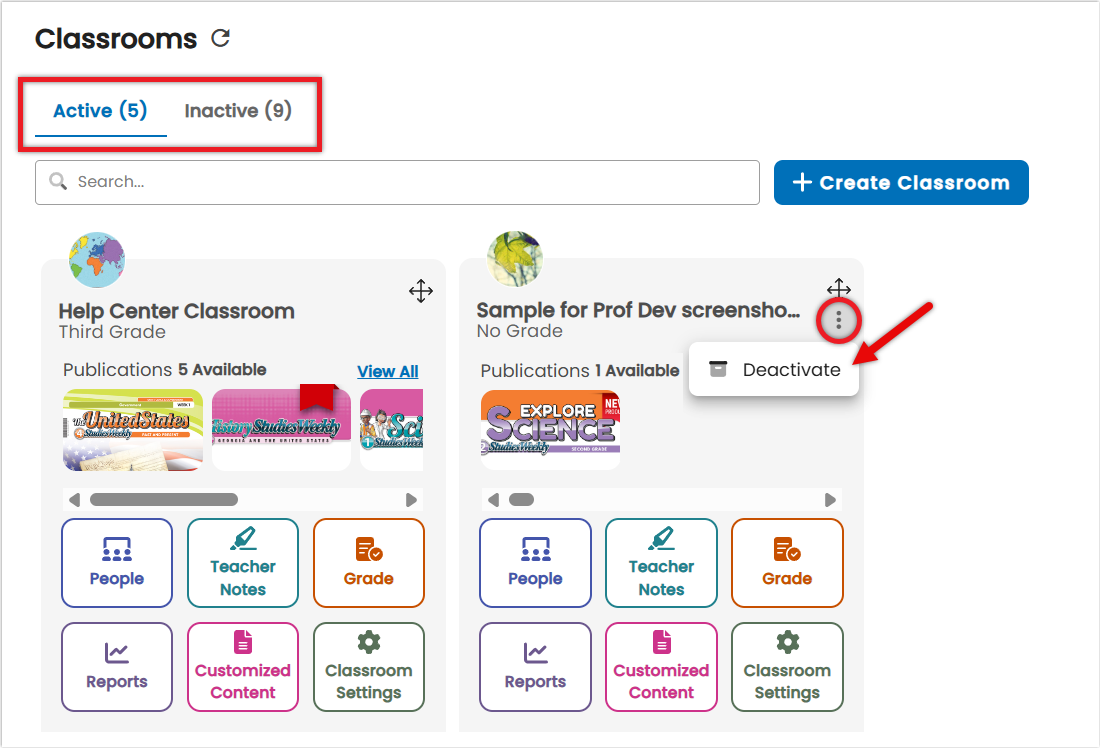Click the publications scrollbar thumb in Help Center Classroom

point(164,500)
